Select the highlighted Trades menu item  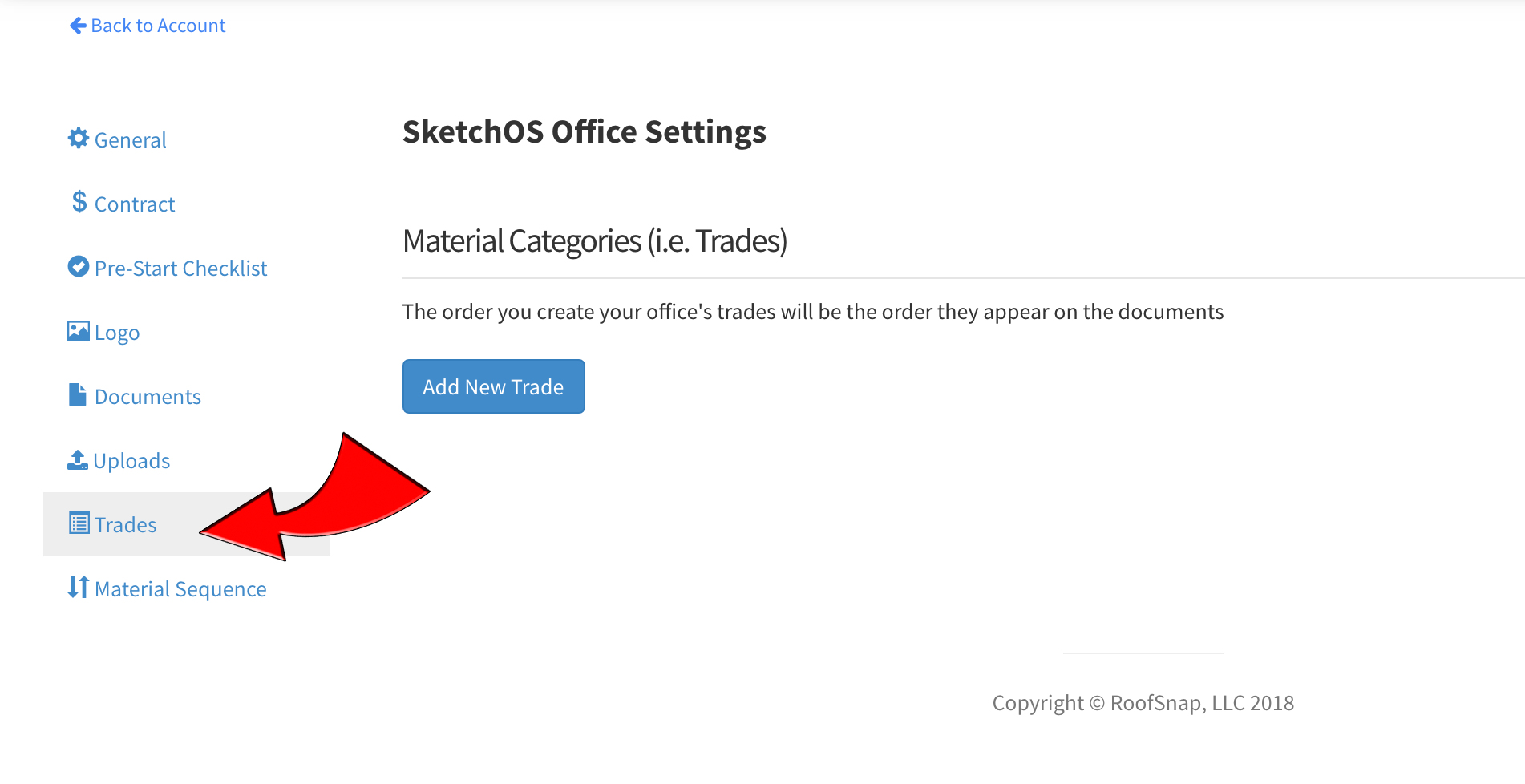tap(187, 524)
